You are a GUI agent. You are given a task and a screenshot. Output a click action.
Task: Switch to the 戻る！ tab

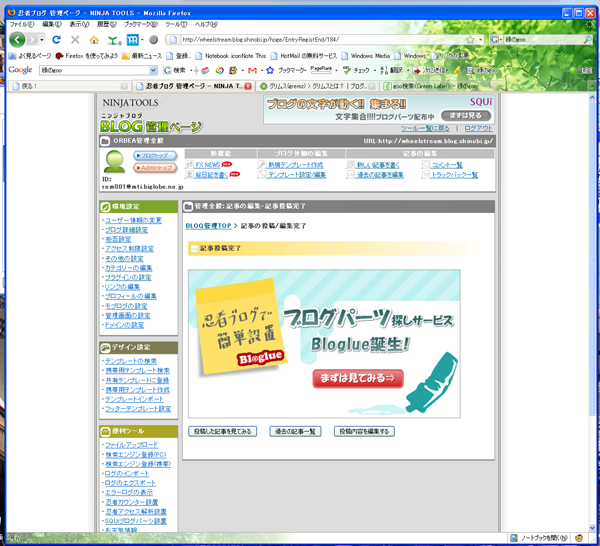pyautogui.click(x=69, y=86)
